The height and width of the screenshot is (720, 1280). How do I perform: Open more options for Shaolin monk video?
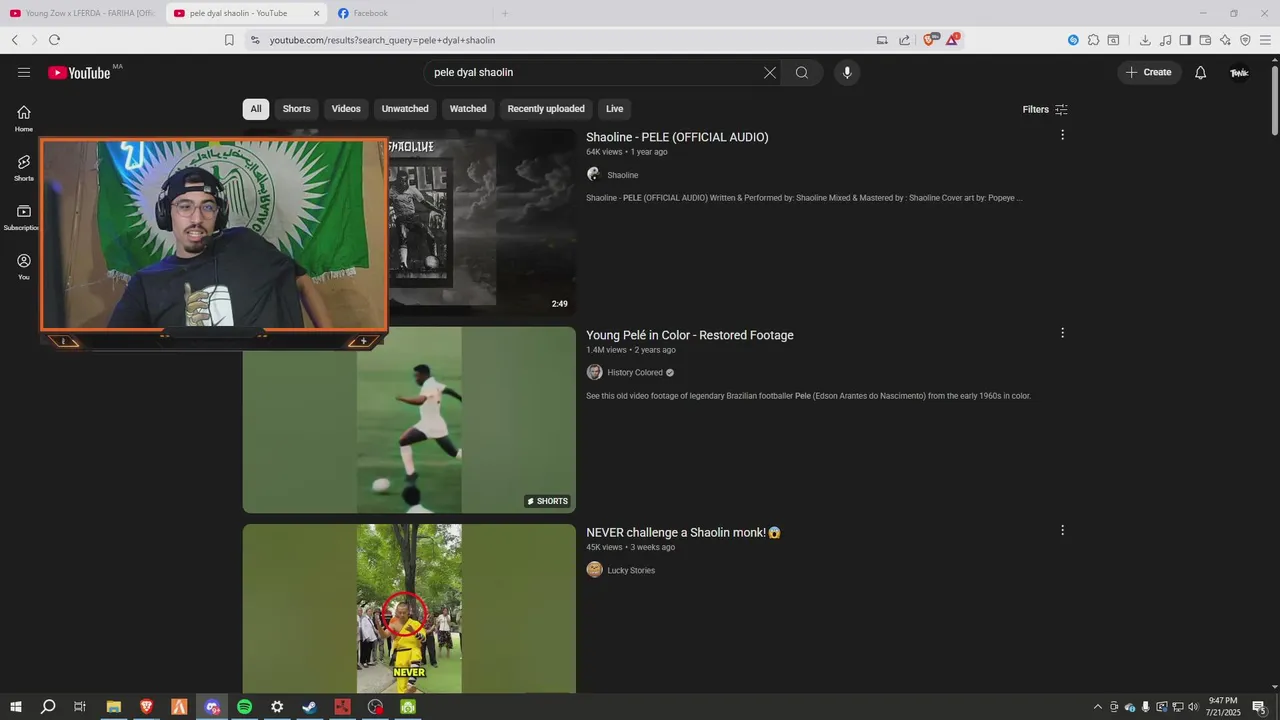1062,530
